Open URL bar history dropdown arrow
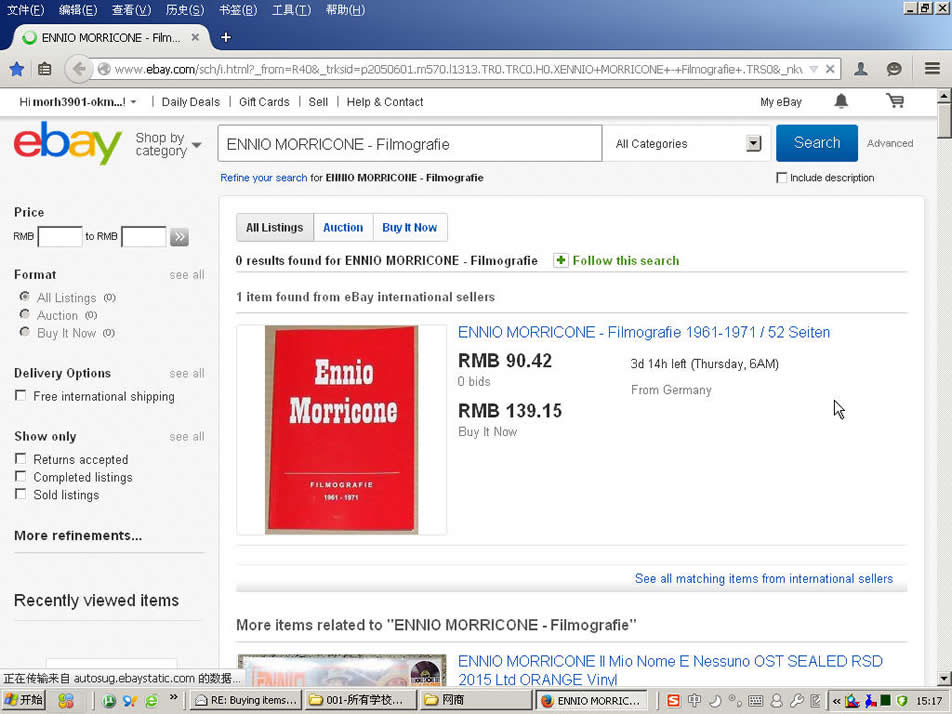Viewport: 952px width, 714px height. 814,69
